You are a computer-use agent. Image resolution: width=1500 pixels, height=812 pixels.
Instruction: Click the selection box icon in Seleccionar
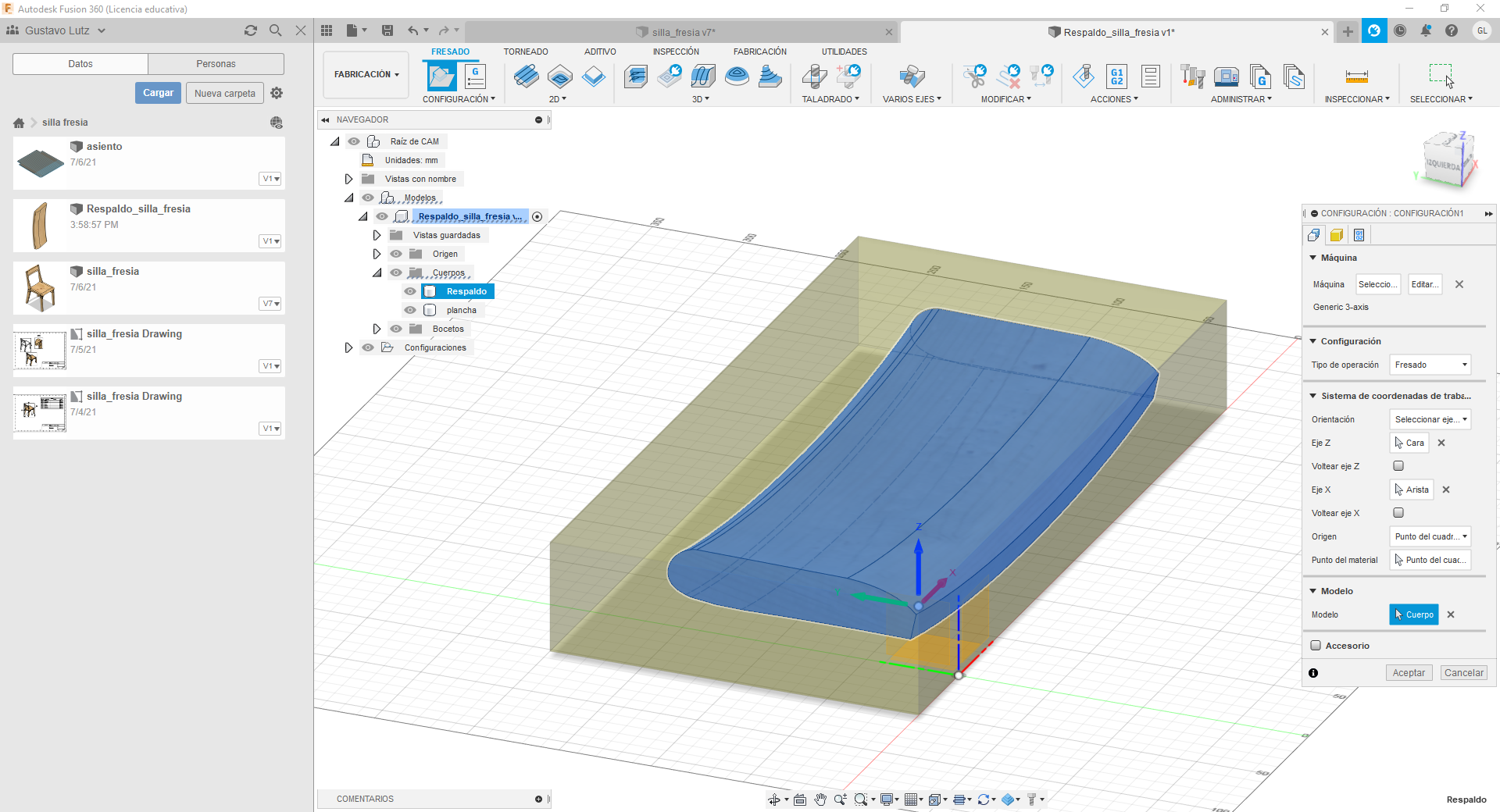click(x=1441, y=77)
